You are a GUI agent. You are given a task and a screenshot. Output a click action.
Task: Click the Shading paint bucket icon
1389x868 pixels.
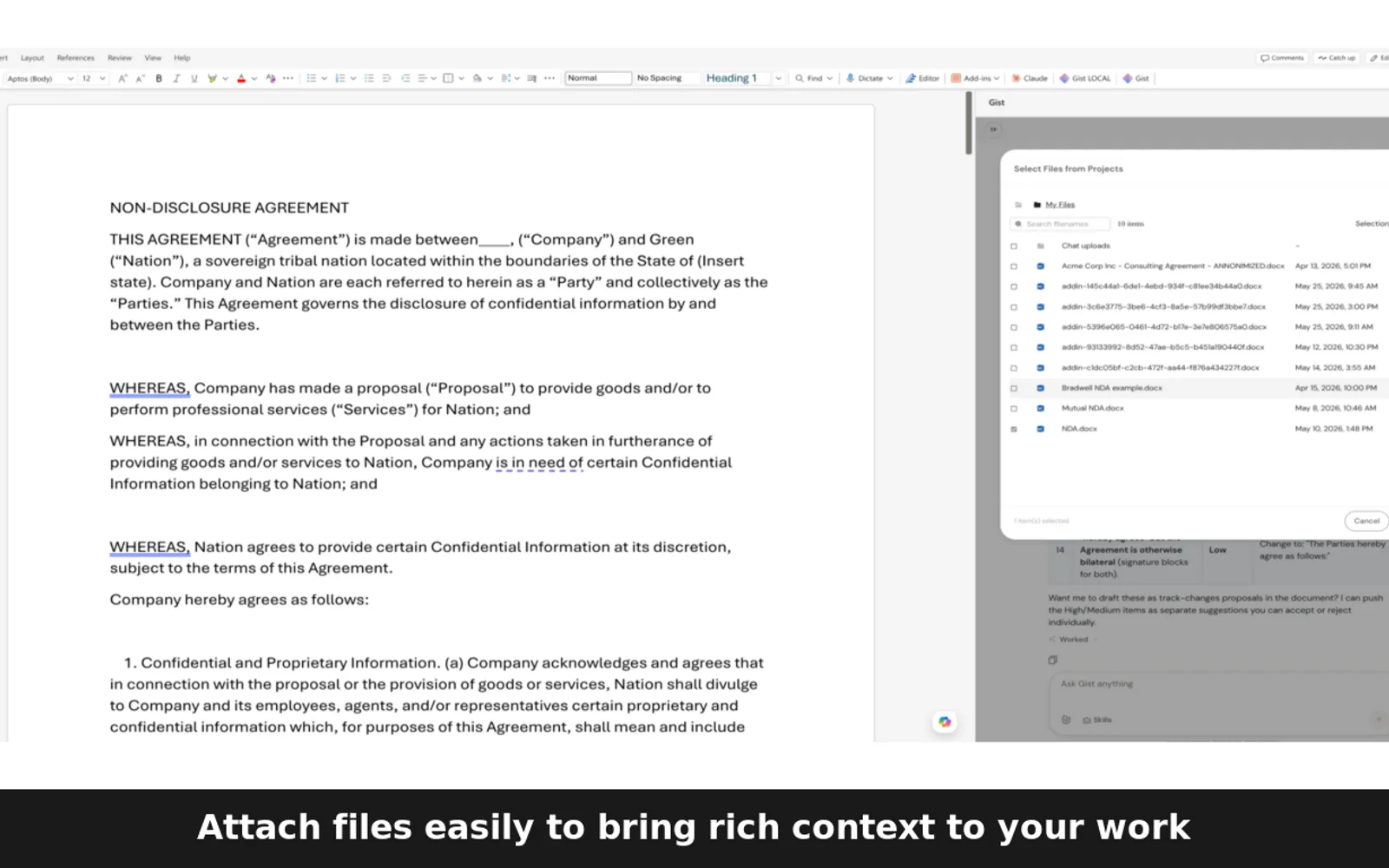[x=477, y=78]
